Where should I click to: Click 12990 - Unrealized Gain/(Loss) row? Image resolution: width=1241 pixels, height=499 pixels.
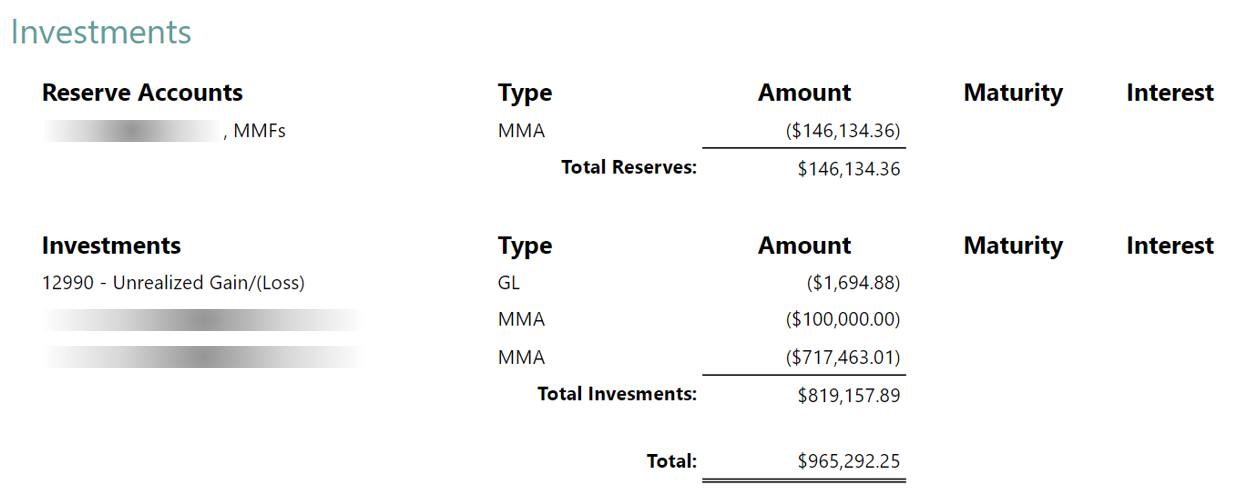[173, 283]
